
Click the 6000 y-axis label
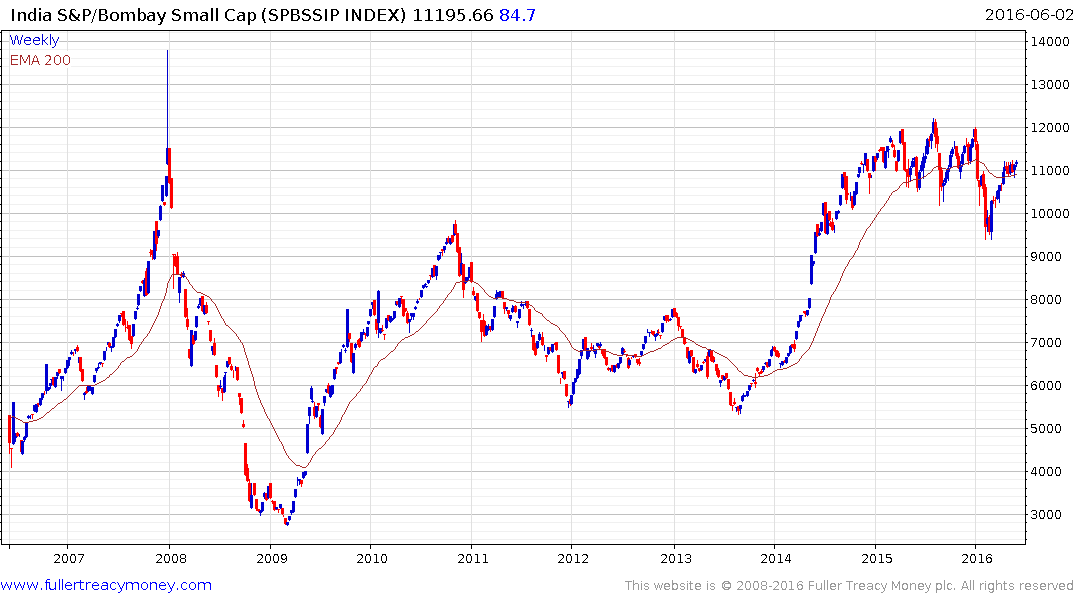coord(1047,385)
